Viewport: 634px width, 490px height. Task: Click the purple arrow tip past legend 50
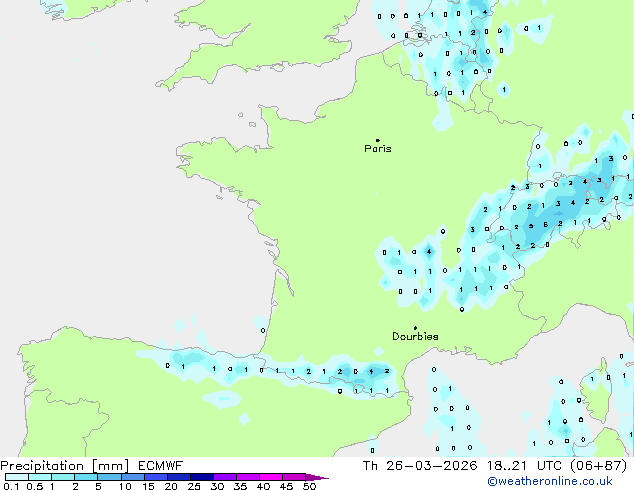pos(317,477)
